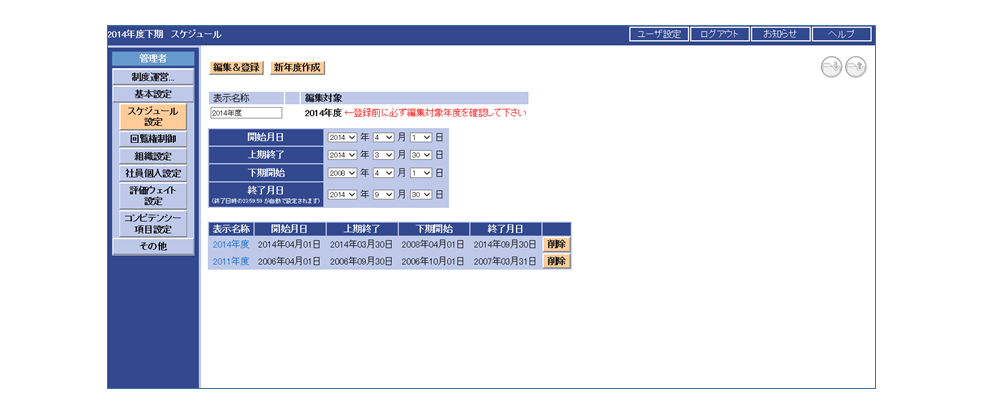Open the 終了月日 day dropdown

420,194
